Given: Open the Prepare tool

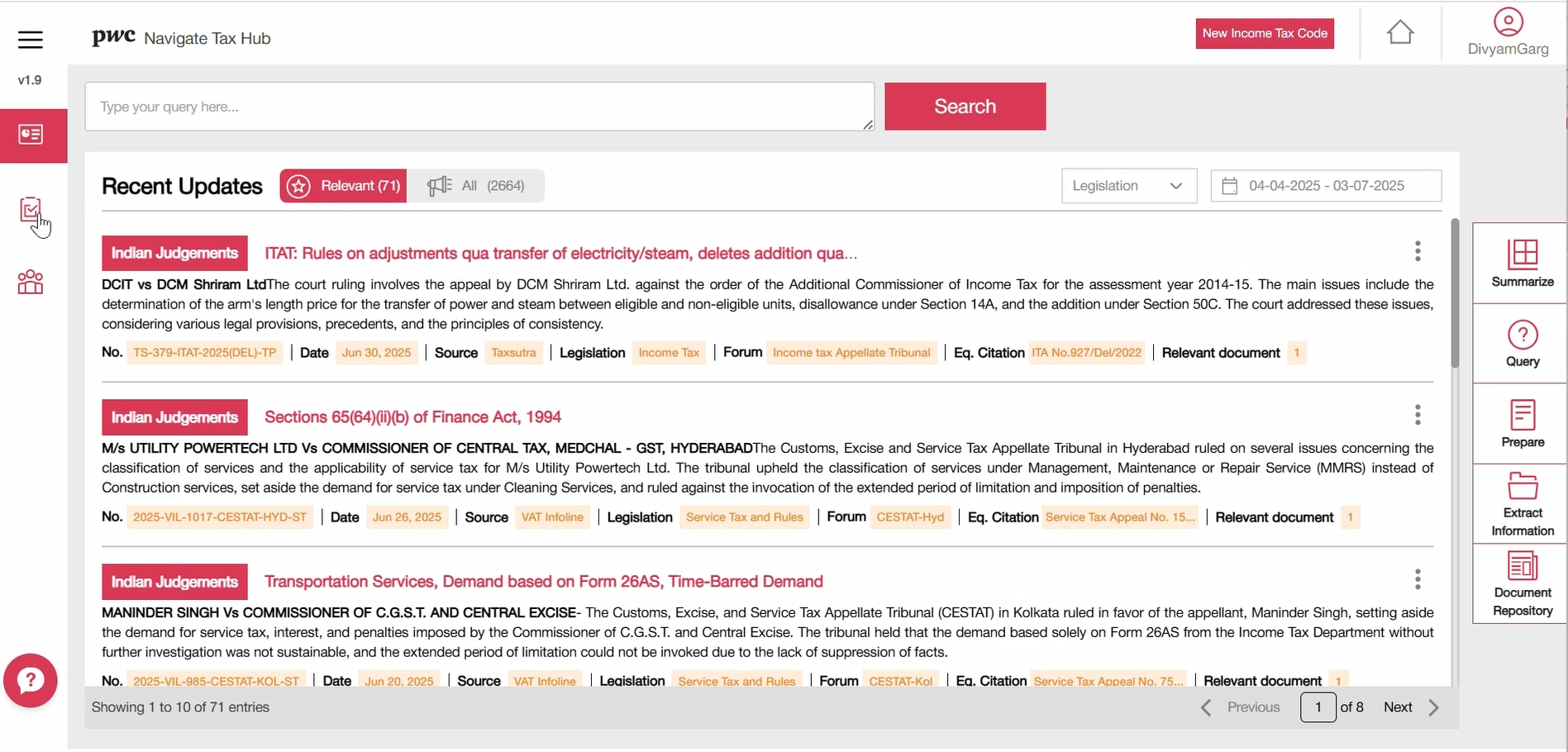Looking at the screenshot, I should 1523,424.
